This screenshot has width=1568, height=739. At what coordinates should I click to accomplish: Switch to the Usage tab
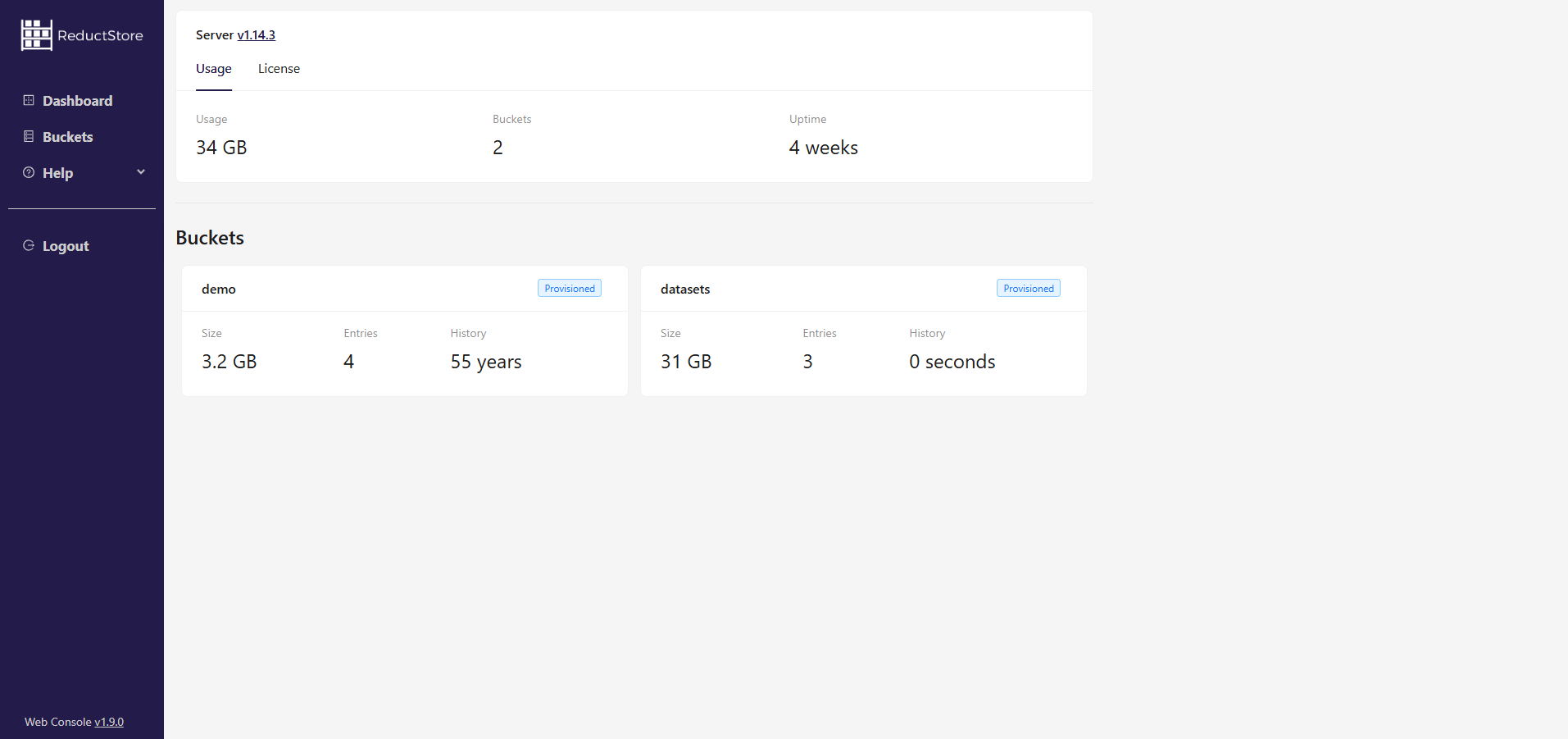pyautogui.click(x=213, y=68)
